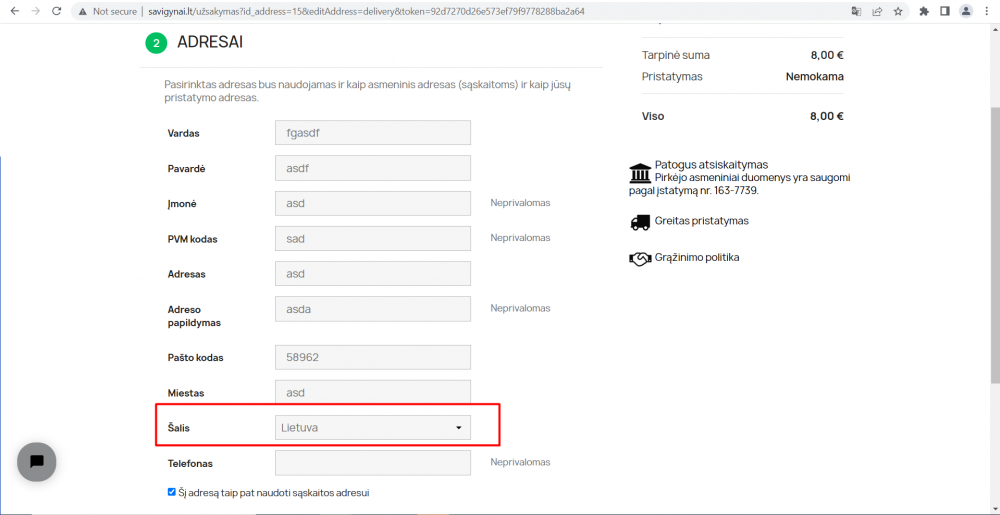This screenshot has width=1000, height=515.
Task: Open the browser extensions puzzle icon
Action: tap(924, 11)
